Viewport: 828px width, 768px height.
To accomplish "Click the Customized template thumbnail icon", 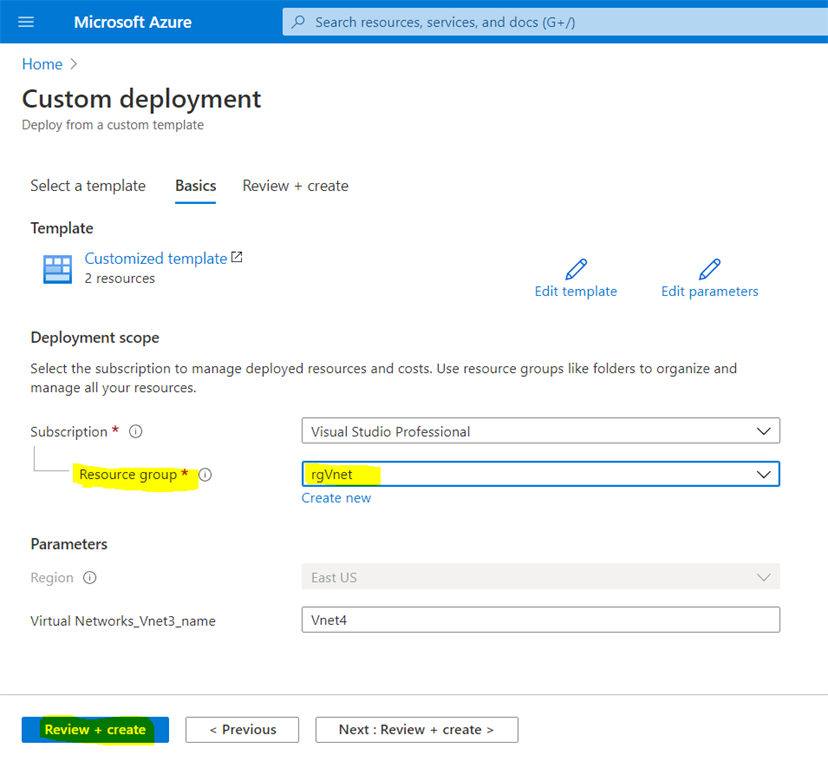I will pyautogui.click(x=57, y=268).
